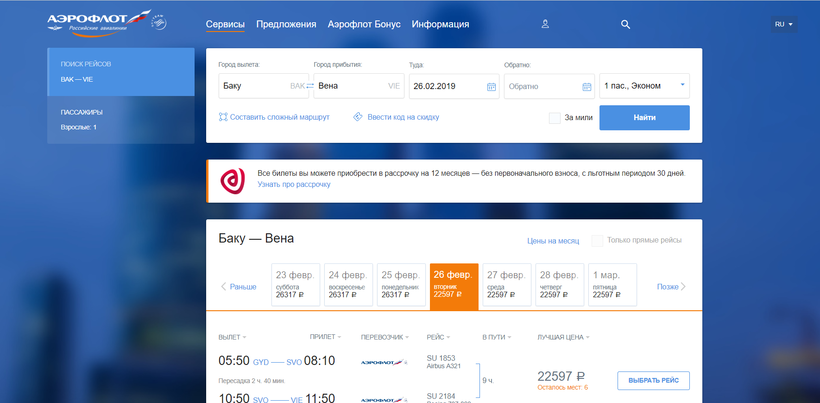Screen dimensions: 820x403
Task: Click the discount code tag icon
Action: [x=358, y=117]
